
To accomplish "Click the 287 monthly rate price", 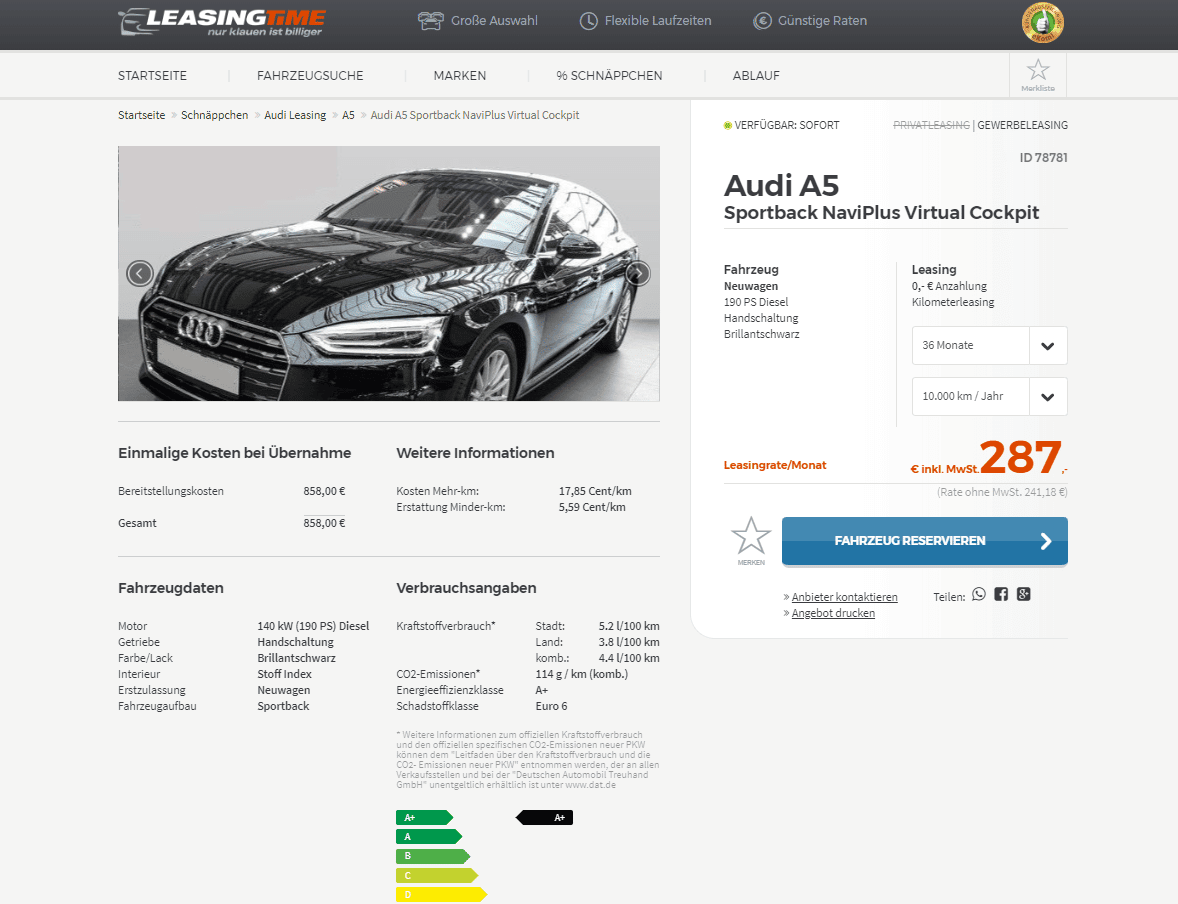I will [1020, 457].
